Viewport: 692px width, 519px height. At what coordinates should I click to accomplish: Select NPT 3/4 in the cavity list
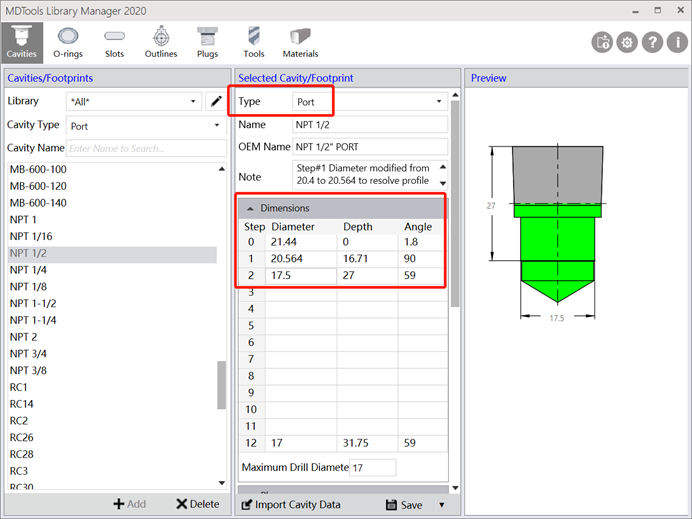(28, 353)
